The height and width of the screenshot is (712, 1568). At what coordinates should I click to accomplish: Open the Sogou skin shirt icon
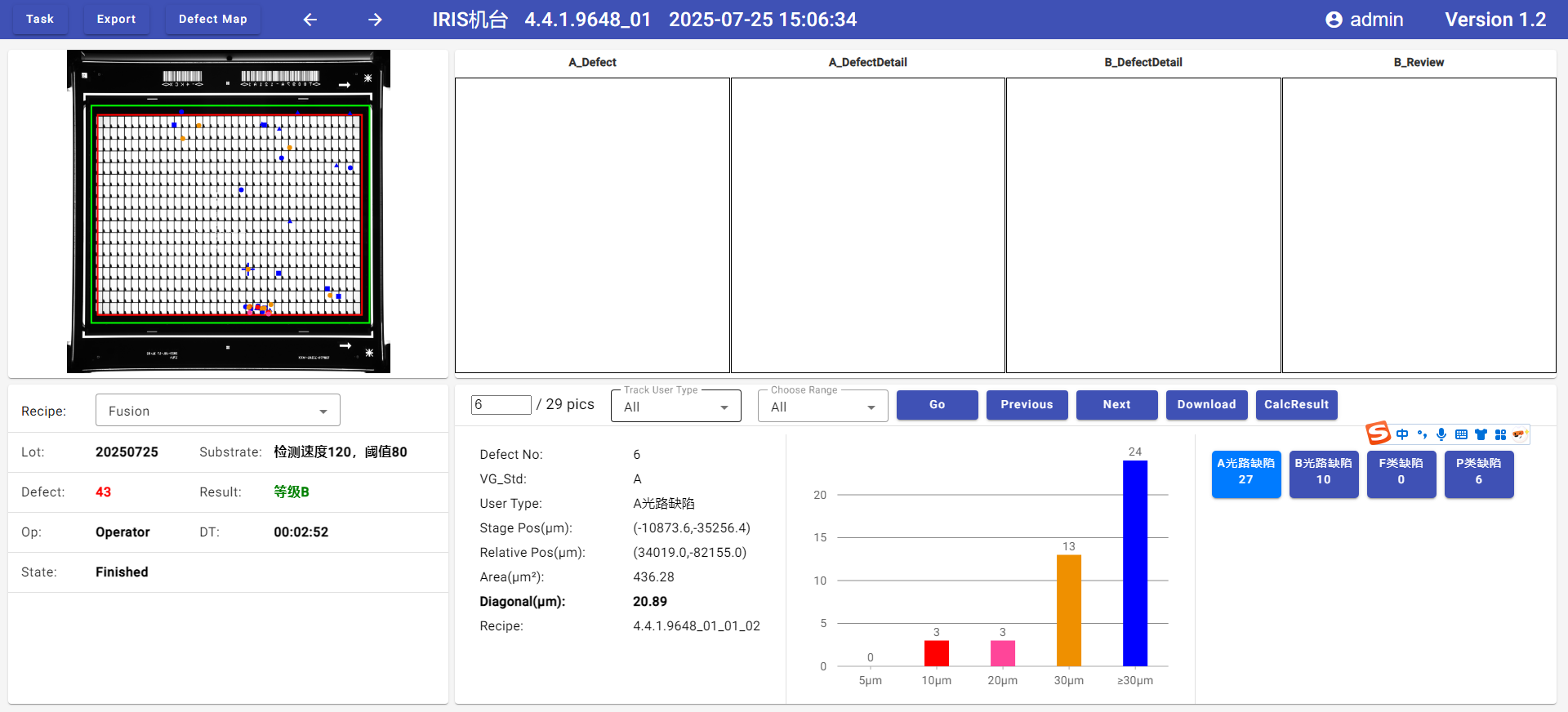coord(1481,434)
